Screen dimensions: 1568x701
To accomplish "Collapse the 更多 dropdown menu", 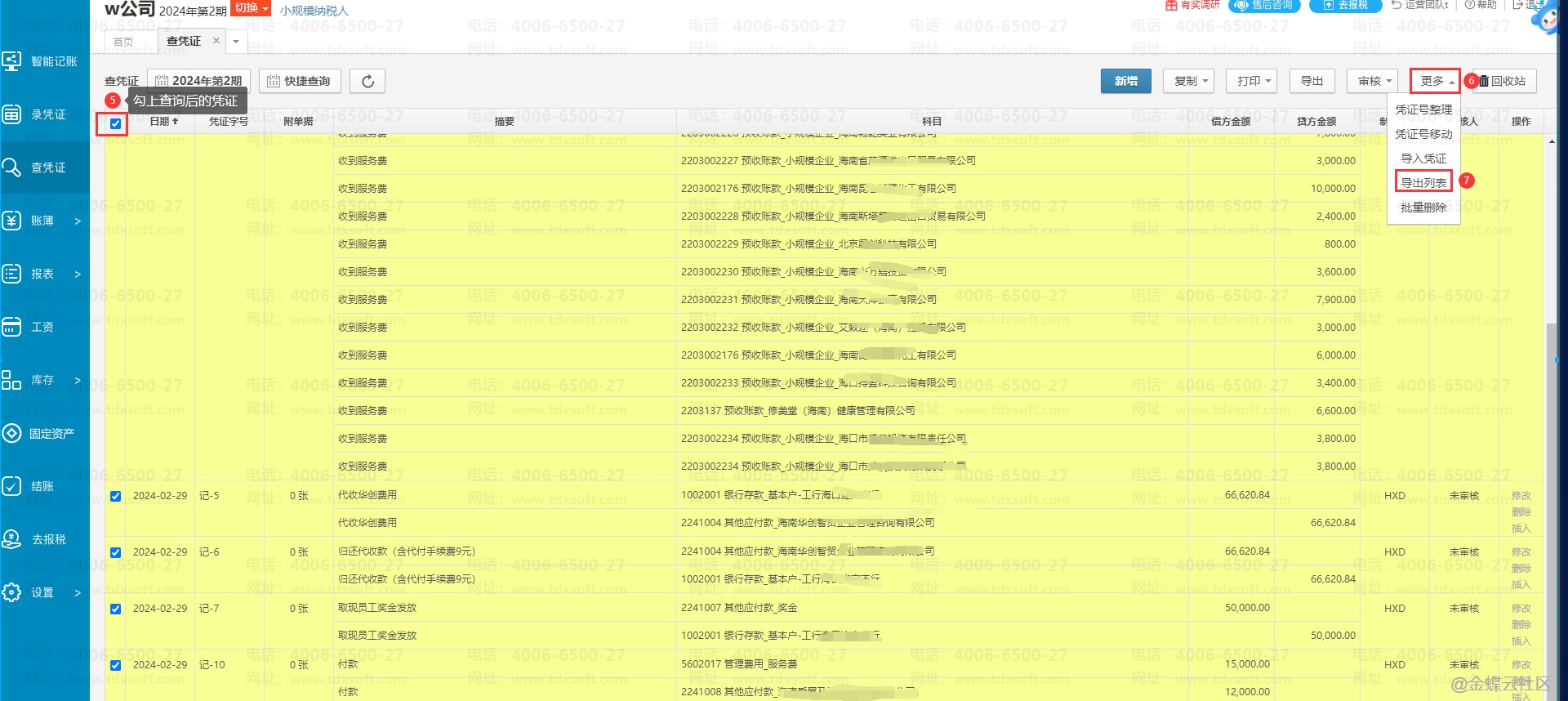I will 1435,81.
